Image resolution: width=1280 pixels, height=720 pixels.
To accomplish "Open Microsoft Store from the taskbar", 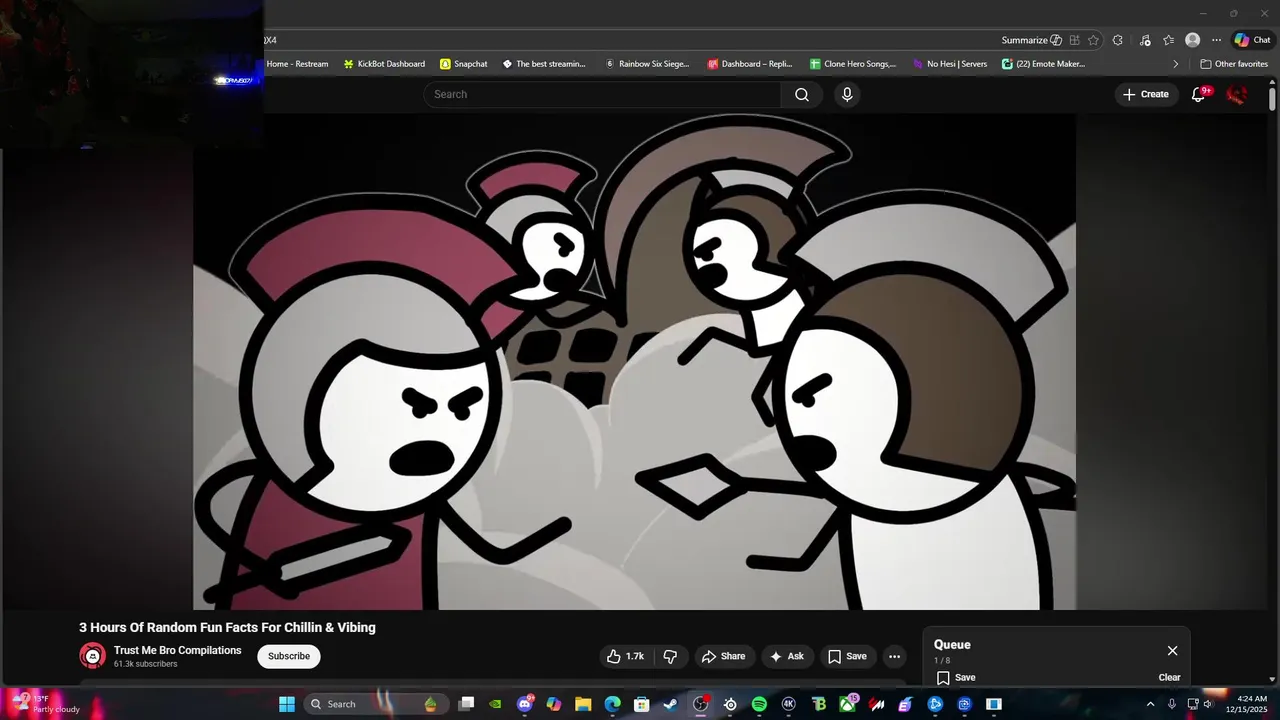I will pyautogui.click(x=642, y=704).
